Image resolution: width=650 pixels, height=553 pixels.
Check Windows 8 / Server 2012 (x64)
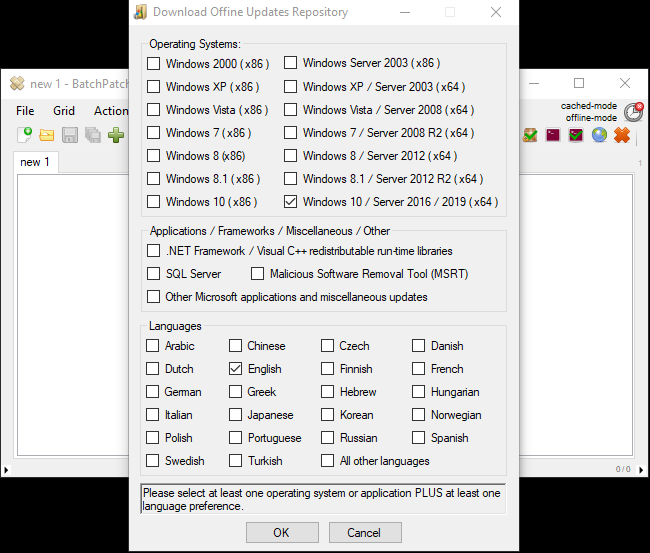290,155
